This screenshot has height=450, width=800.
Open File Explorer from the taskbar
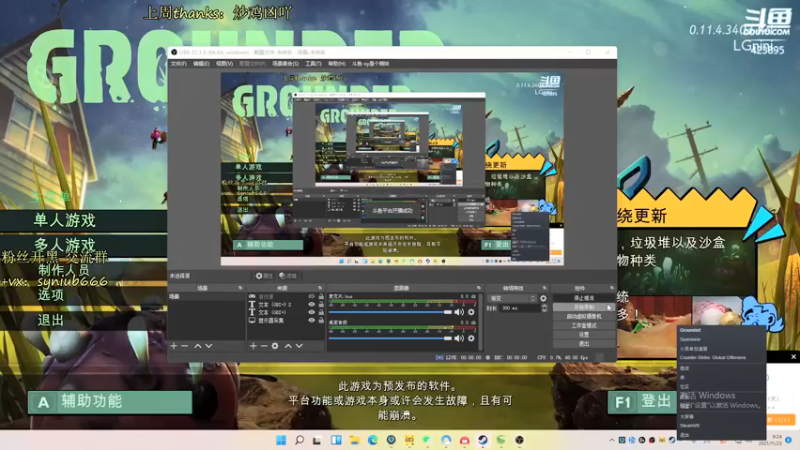(x=354, y=440)
